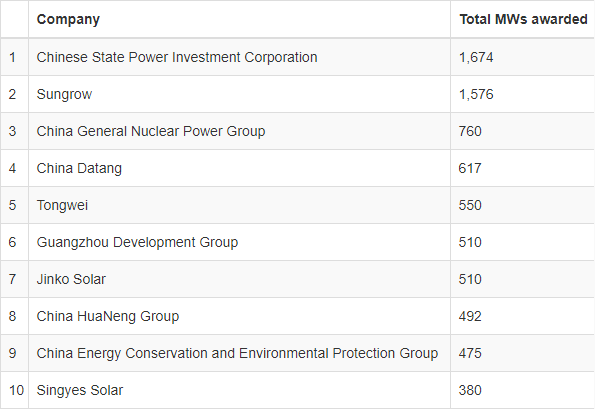This screenshot has height=409, width=595.
Task: Select the Sungrow company cell
Action: [x=239, y=94]
